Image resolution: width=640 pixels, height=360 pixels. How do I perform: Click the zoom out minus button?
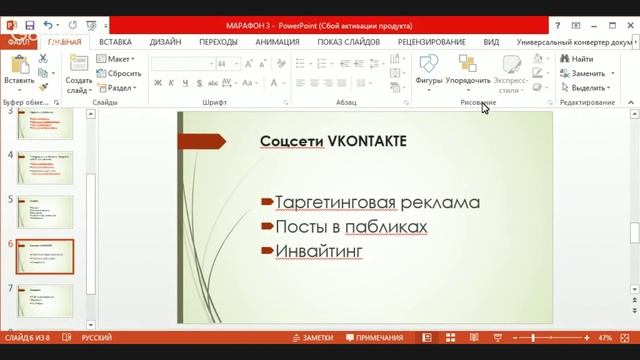point(515,338)
